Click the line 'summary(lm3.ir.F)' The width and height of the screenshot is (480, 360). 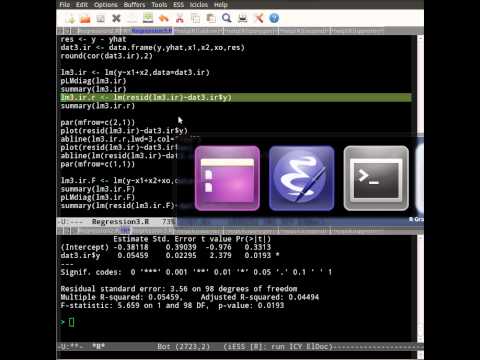click(x=98, y=189)
